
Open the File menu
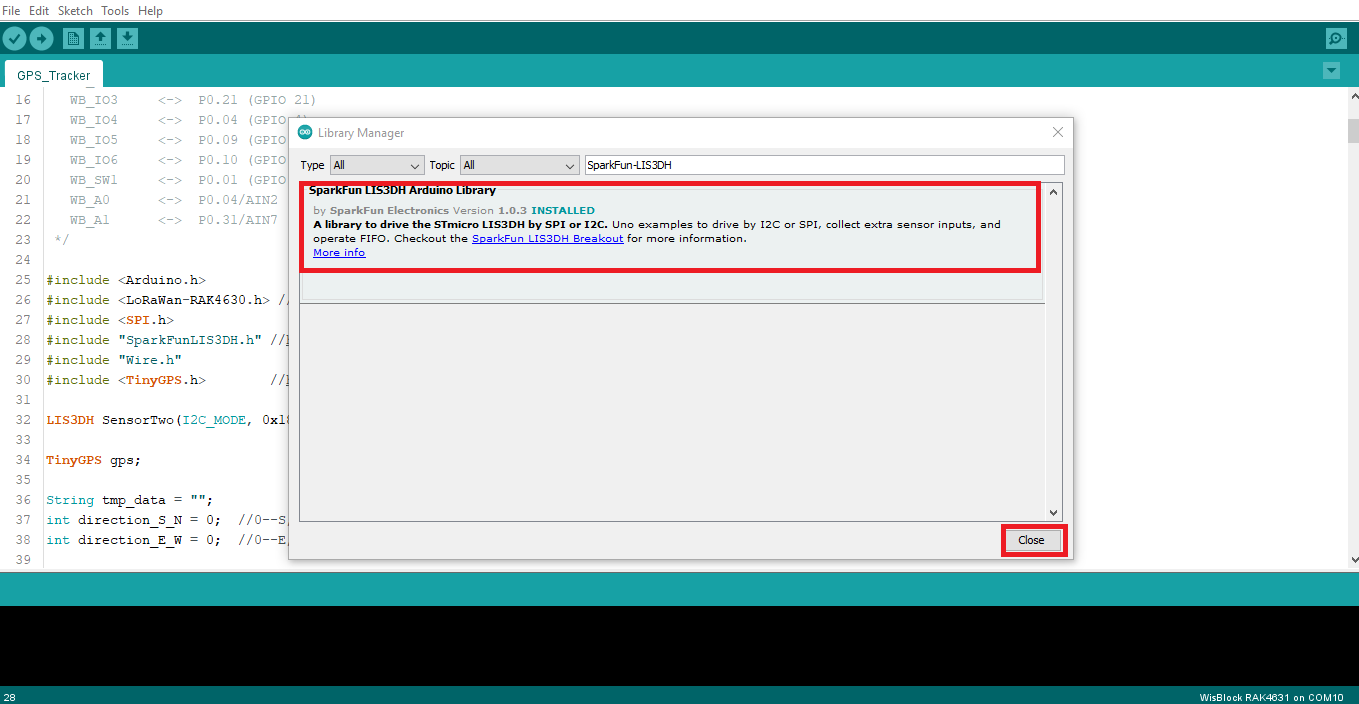12,10
